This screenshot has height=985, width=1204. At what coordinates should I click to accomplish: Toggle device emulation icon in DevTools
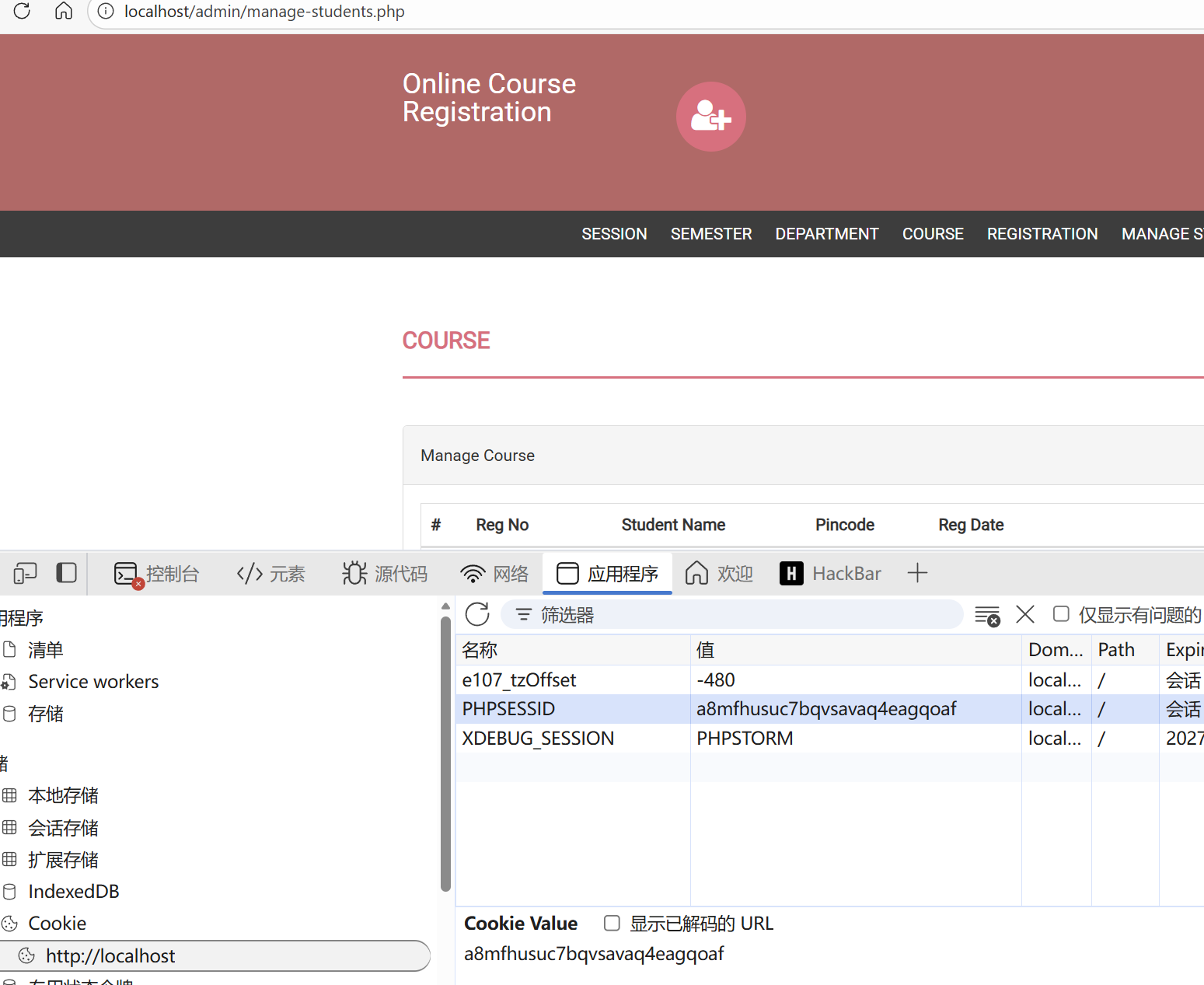25,574
